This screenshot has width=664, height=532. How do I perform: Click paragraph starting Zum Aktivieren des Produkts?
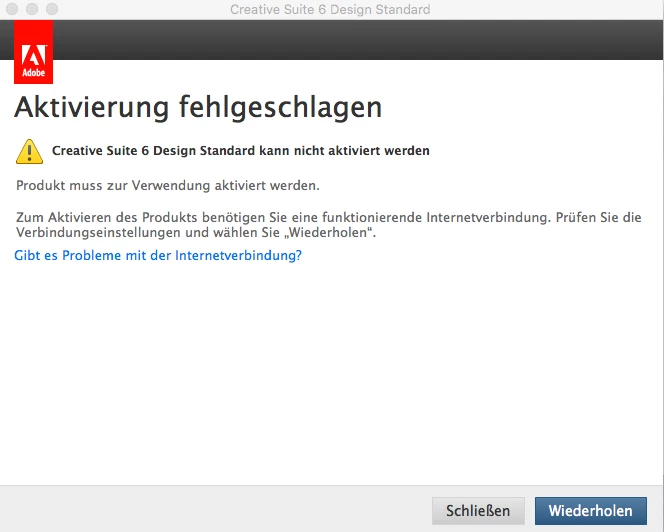[329, 225]
